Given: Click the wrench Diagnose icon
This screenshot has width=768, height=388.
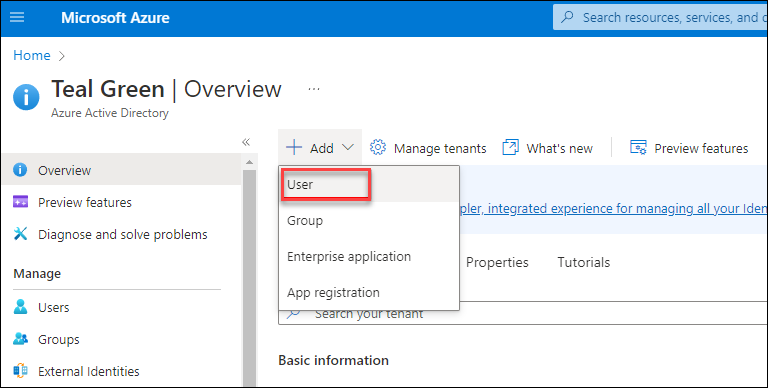Looking at the screenshot, I should [x=20, y=234].
